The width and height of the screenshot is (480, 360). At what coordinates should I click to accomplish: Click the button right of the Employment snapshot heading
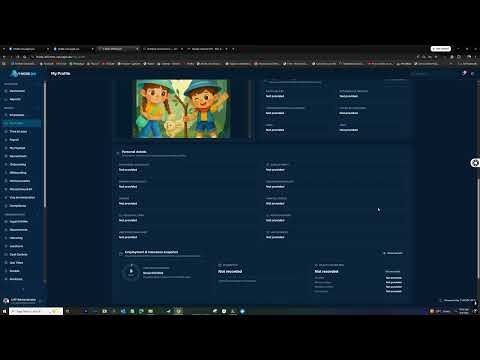pyautogui.click(x=393, y=253)
